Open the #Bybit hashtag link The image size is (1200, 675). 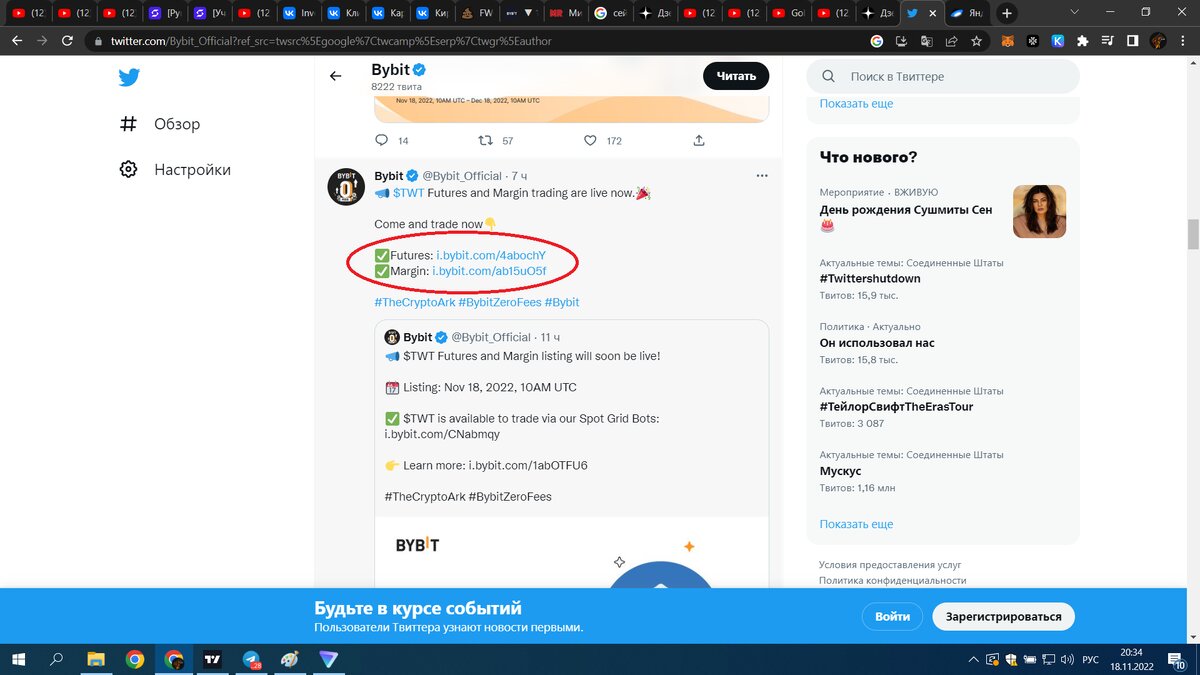[564, 302]
